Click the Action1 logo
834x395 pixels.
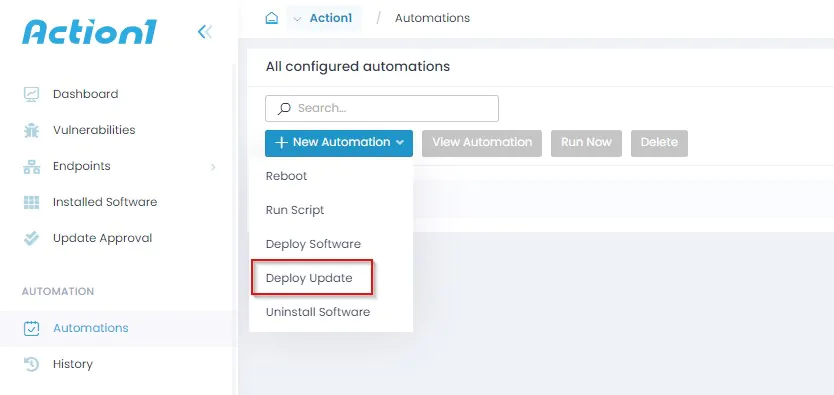point(89,32)
